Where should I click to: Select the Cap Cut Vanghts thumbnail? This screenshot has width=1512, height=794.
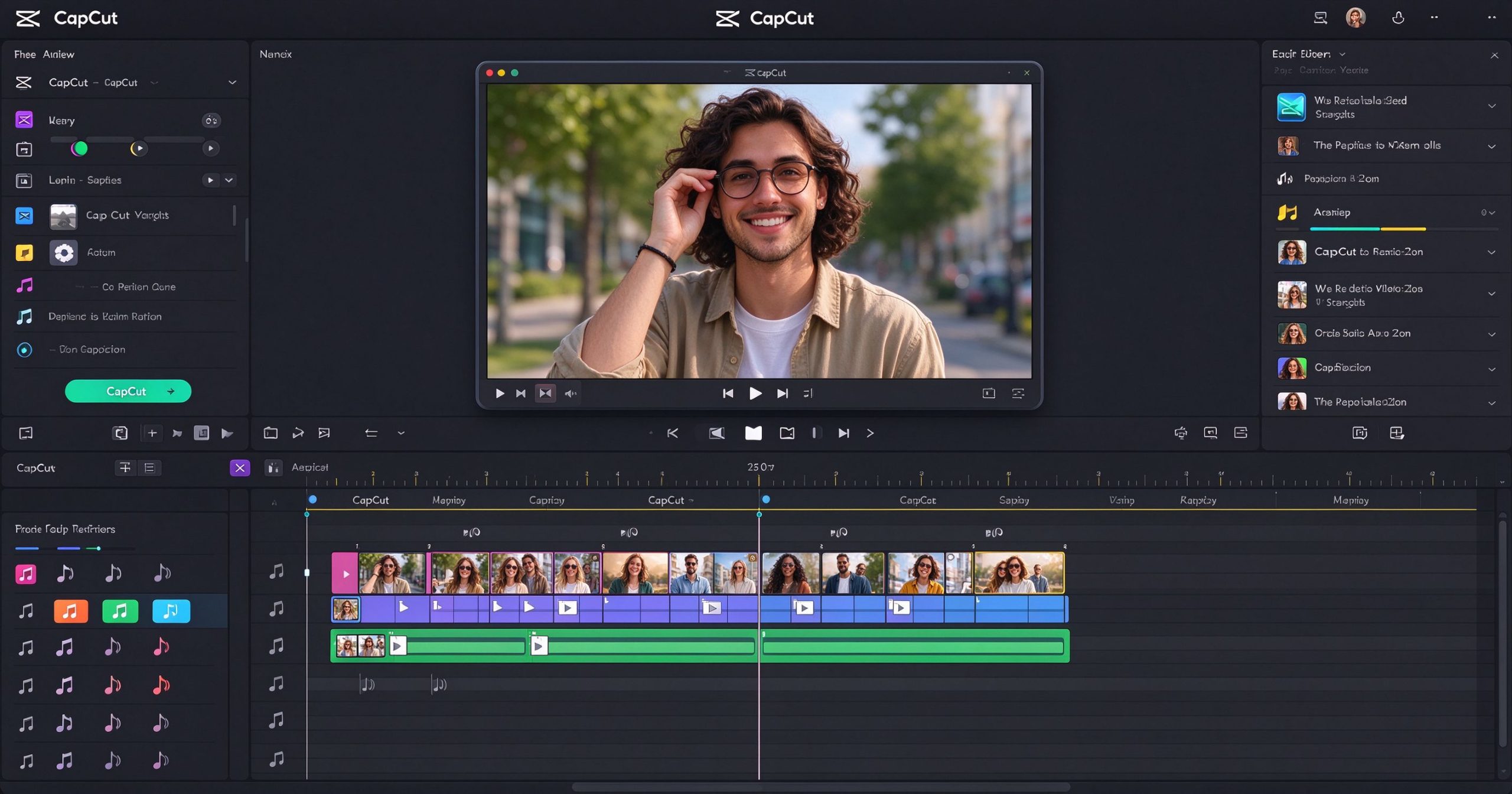(63, 216)
